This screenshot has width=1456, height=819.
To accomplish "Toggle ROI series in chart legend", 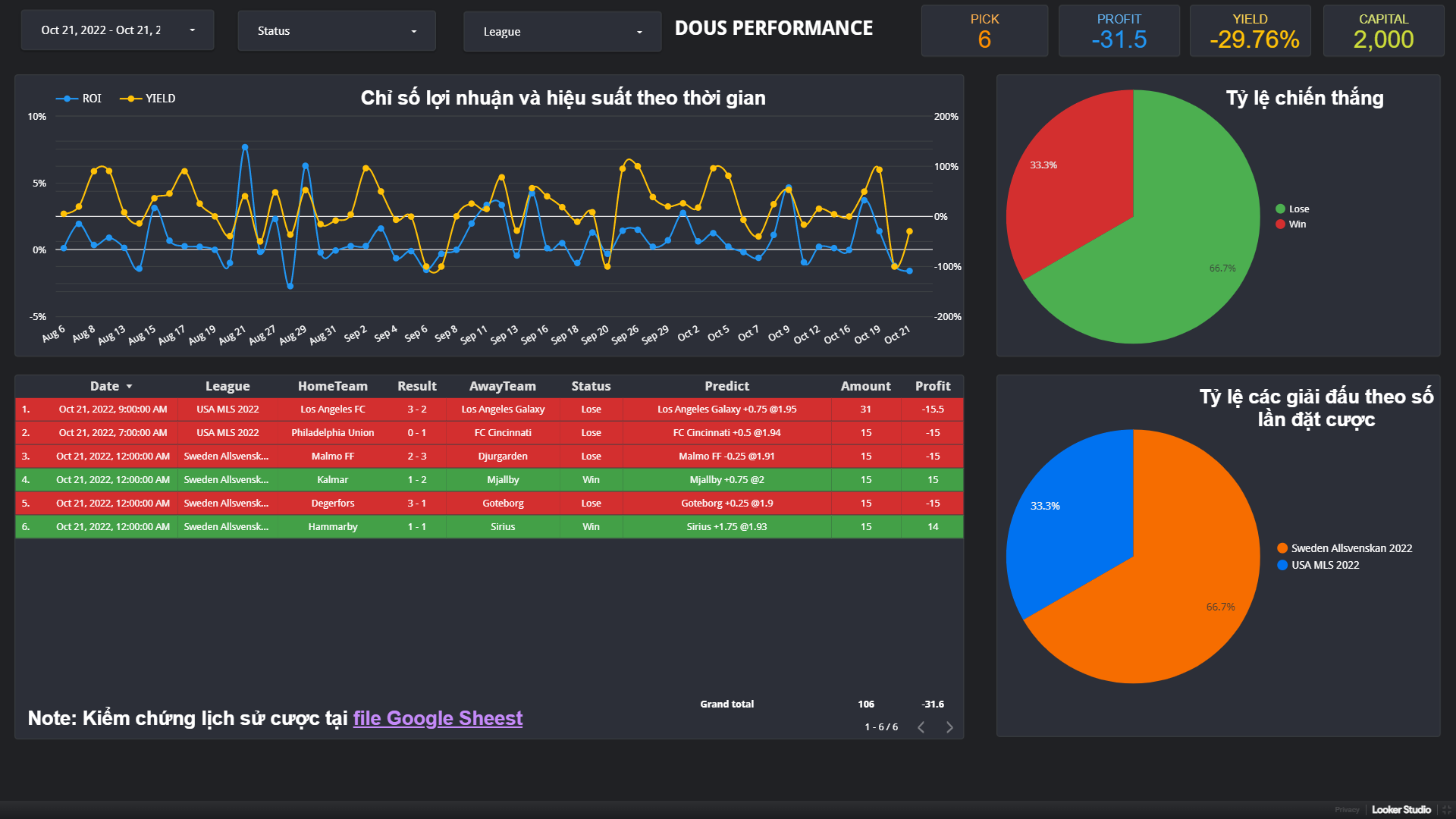I will [79, 99].
